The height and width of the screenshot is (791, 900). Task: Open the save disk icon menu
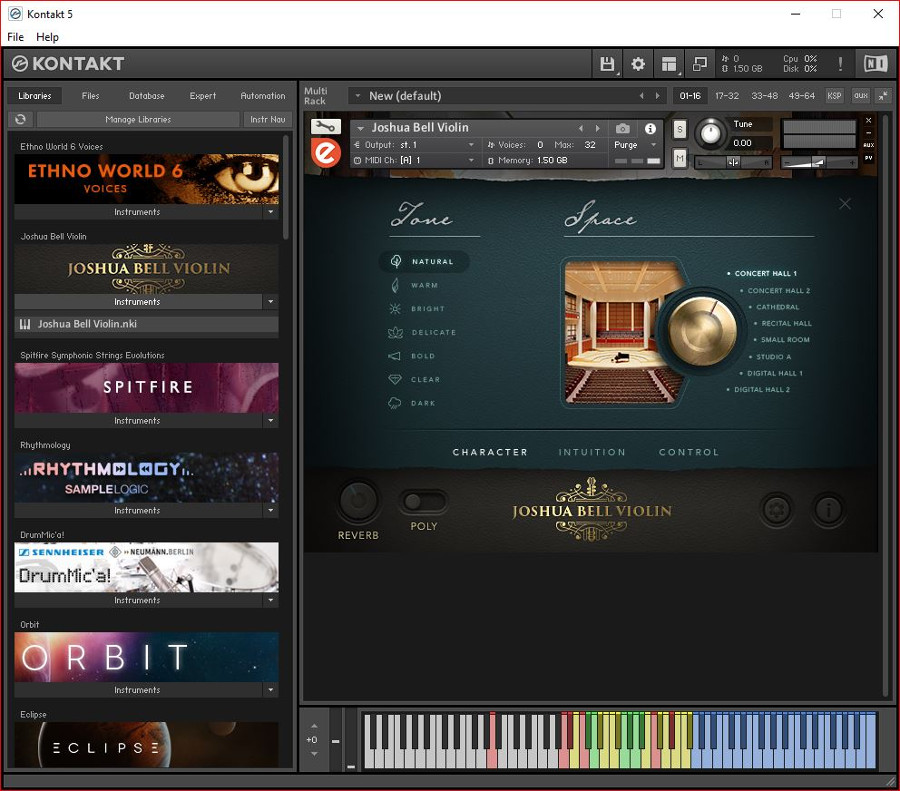[x=607, y=64]
